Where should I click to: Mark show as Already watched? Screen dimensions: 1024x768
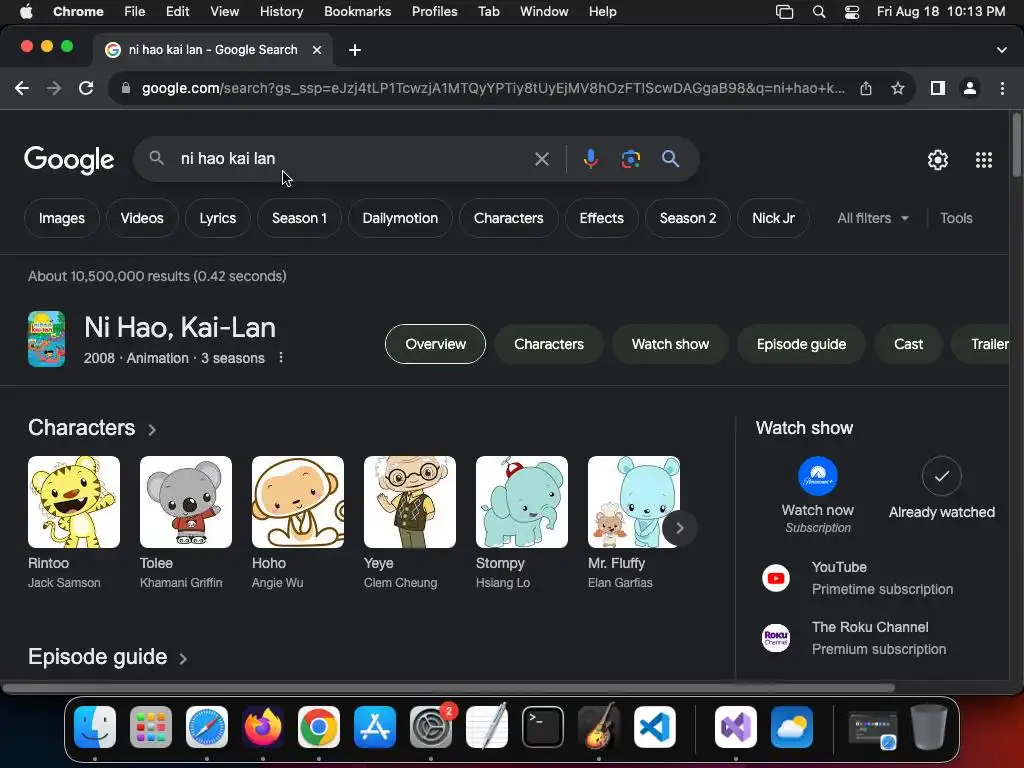click(x=942, y=476)
